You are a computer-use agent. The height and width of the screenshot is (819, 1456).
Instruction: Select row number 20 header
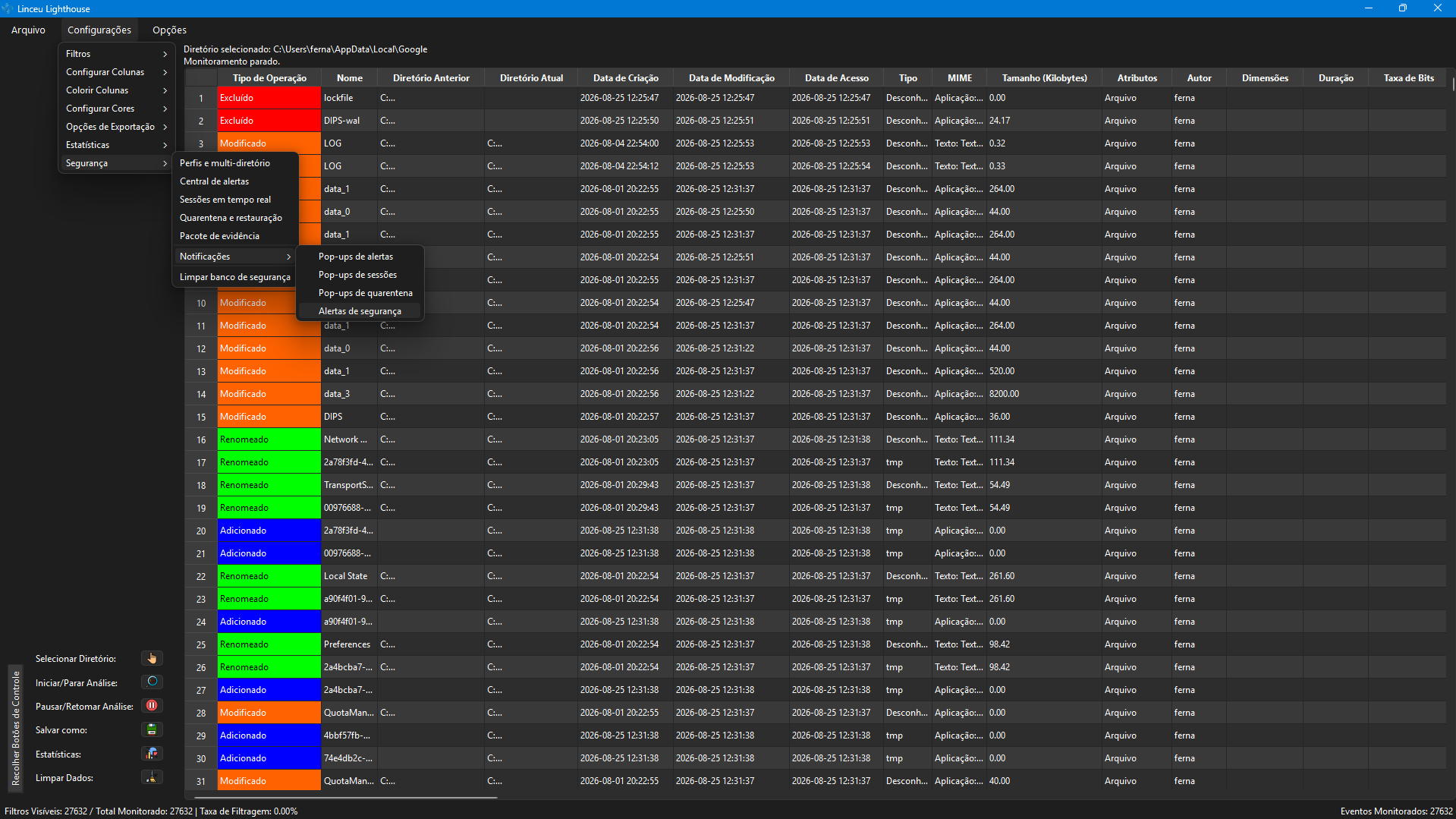point(201,531)
